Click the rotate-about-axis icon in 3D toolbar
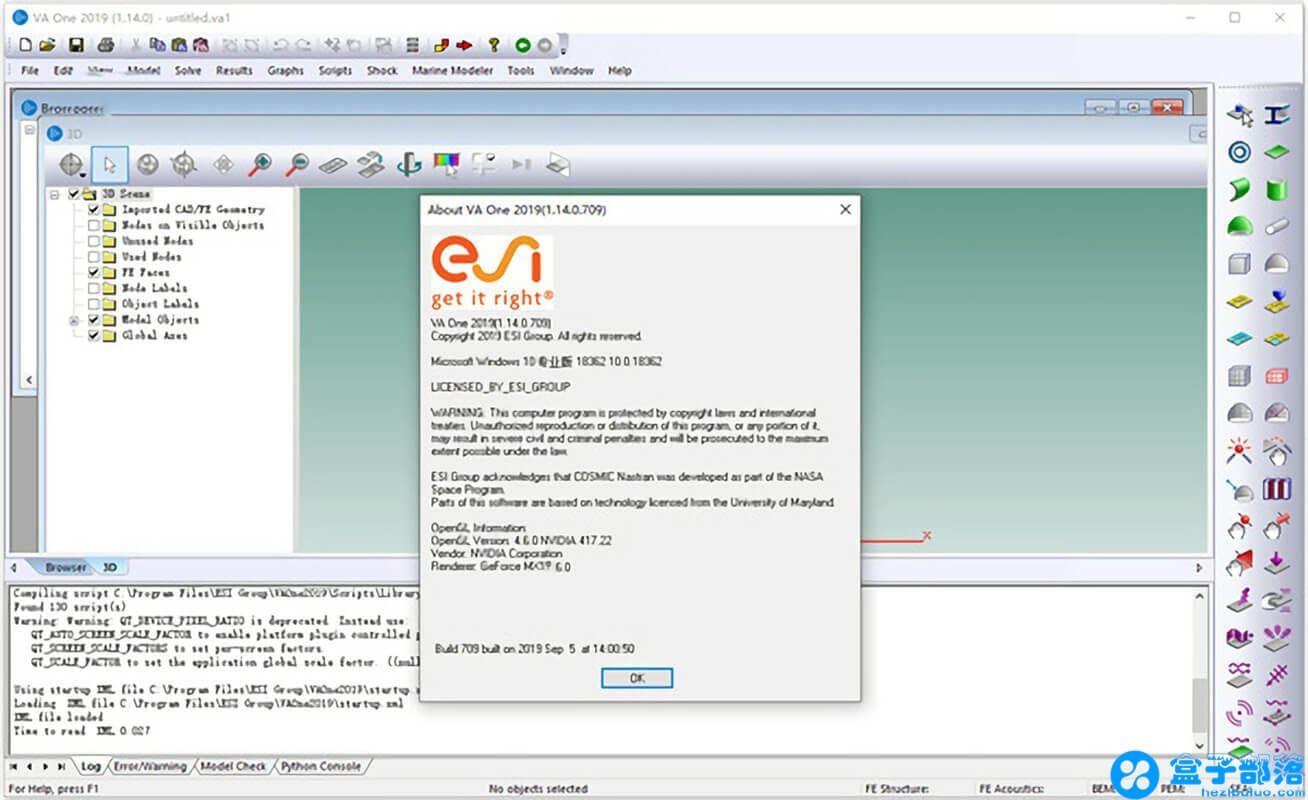1308x800 pixels. [x=408, y=165]
